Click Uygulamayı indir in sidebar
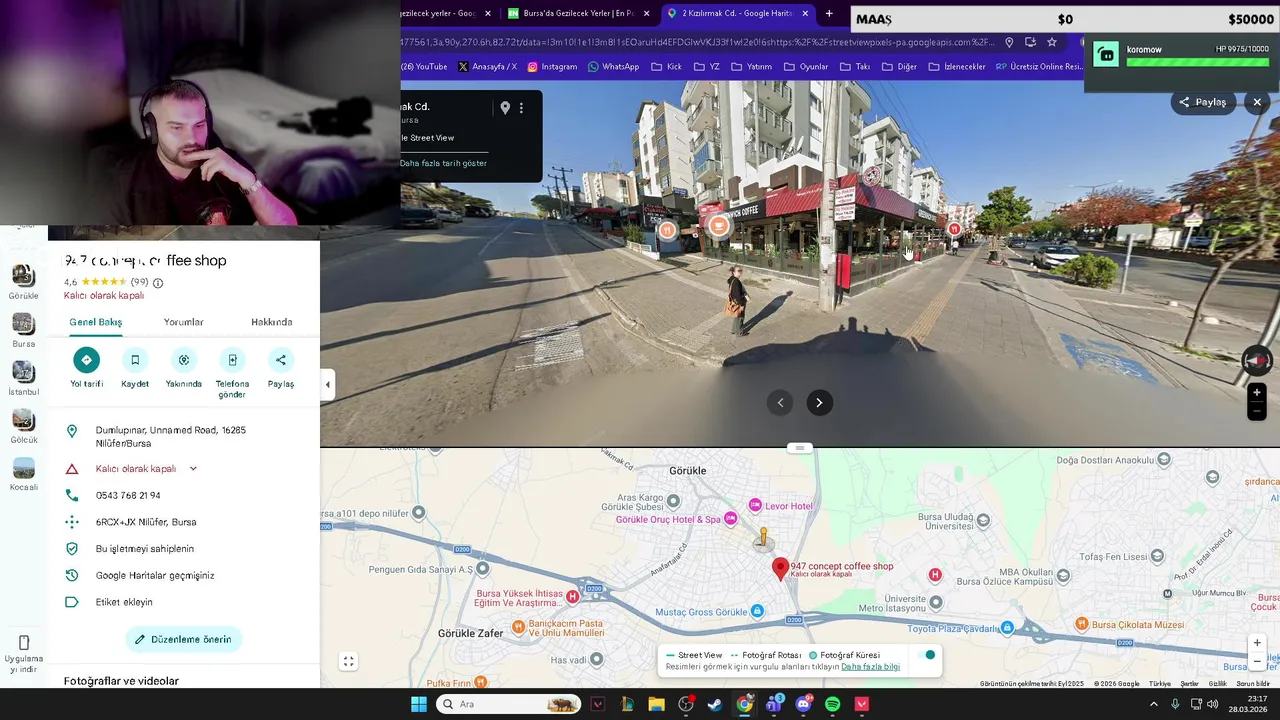Viewport: 1280px width, 720px height. point(24,654)
